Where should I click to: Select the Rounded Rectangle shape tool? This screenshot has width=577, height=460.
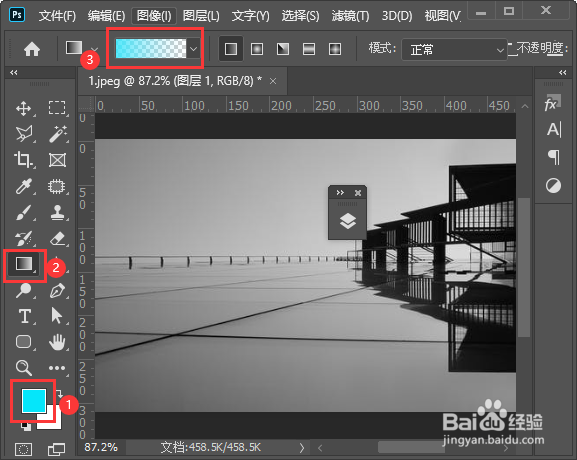(x=24, y=342)
